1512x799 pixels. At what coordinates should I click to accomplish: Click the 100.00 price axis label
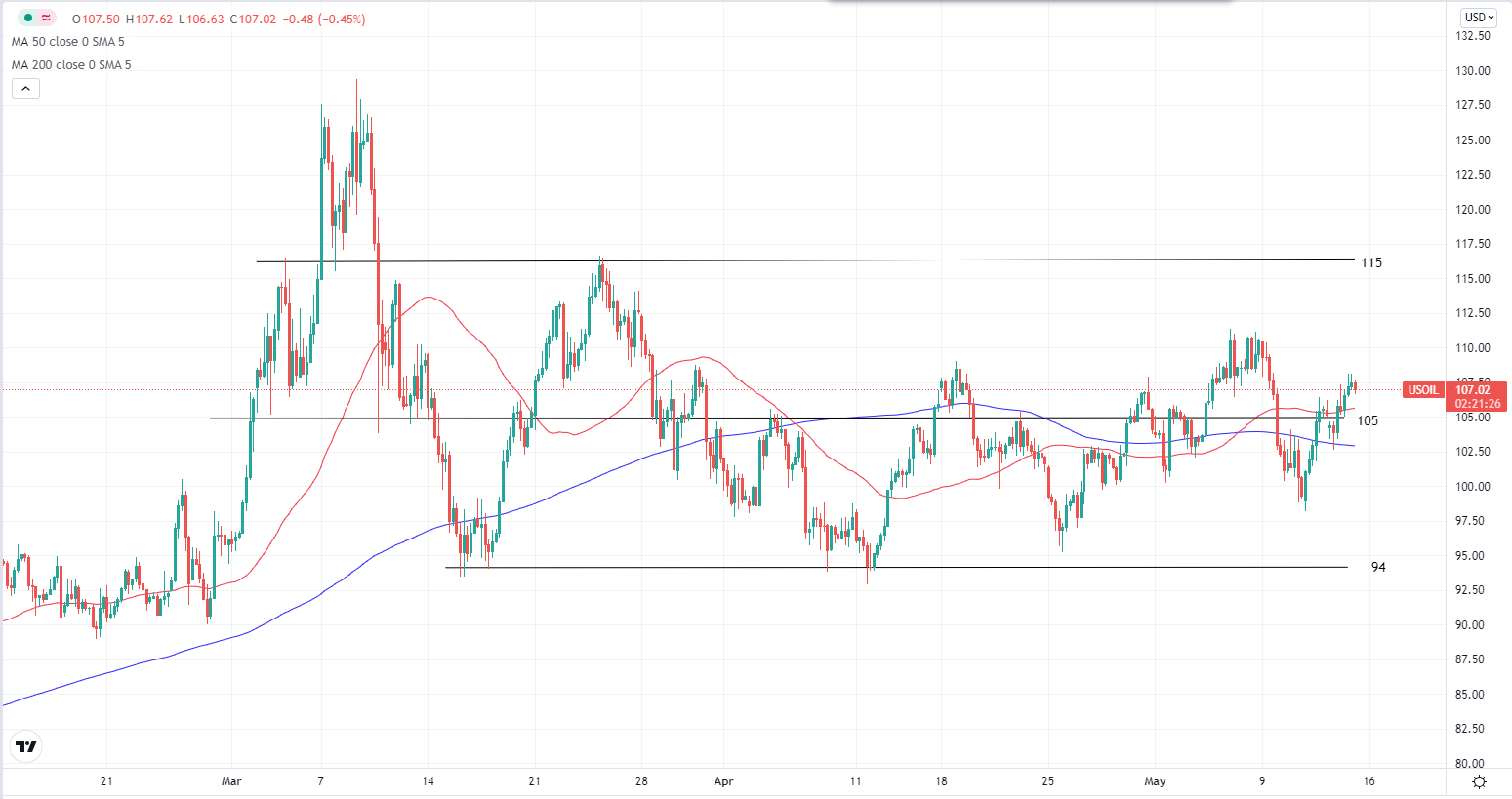[x=1472, y=487]
